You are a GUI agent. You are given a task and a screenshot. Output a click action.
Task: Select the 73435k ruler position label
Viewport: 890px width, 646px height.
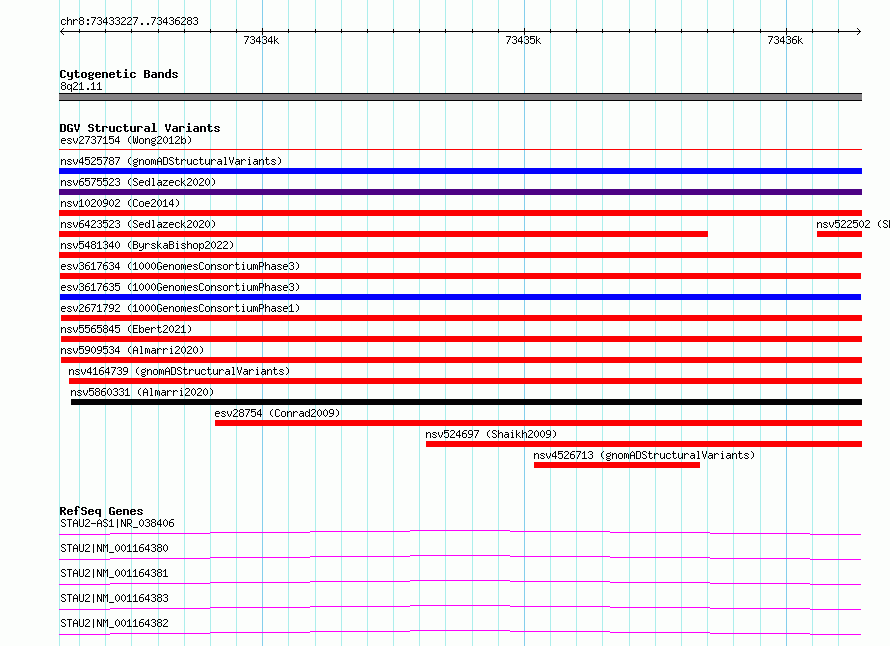pos(523,40)
